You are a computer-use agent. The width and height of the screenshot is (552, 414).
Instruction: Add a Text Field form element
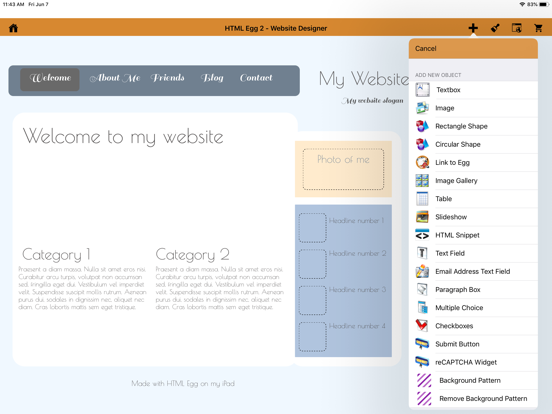473,253
